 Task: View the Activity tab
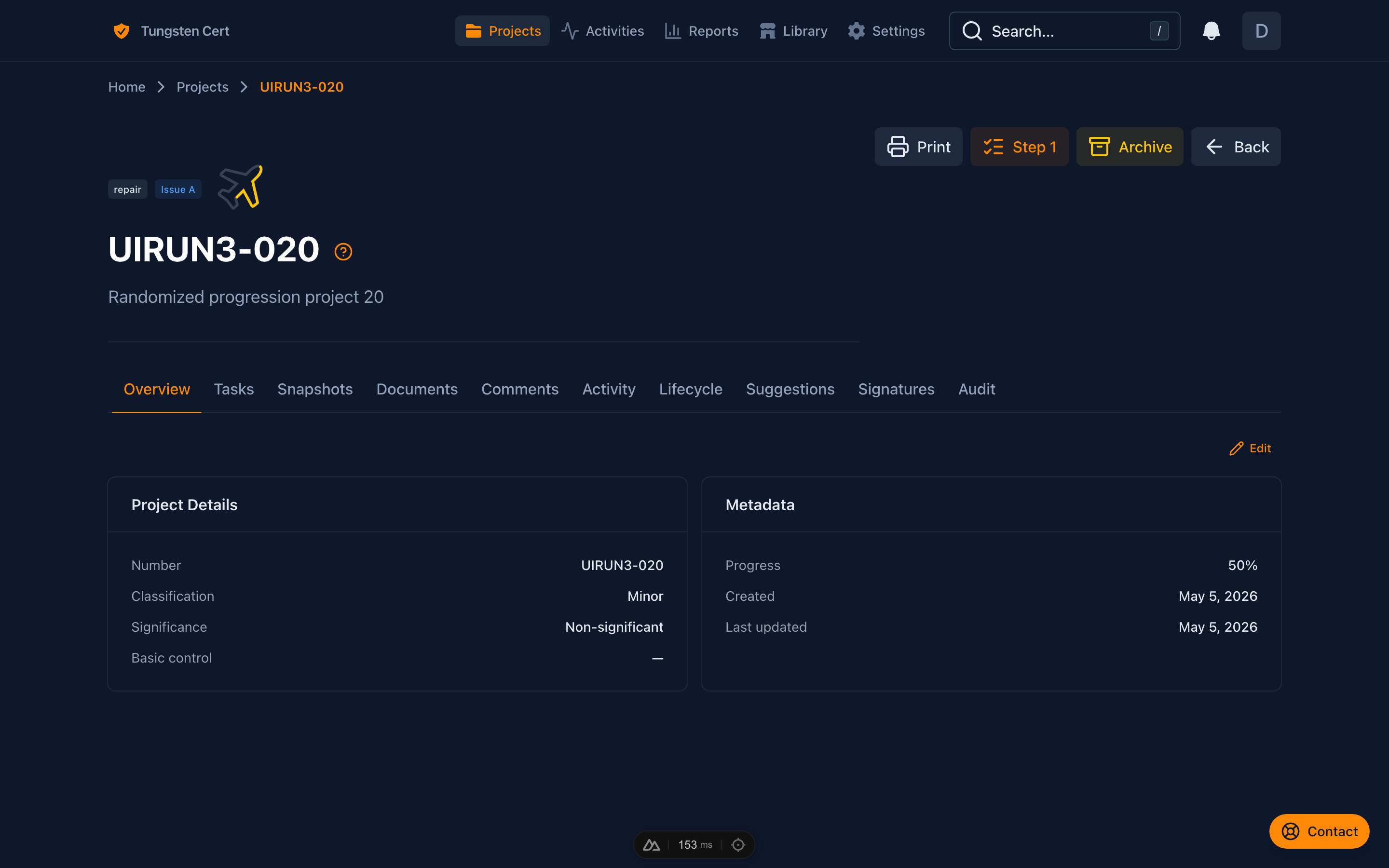click(x=609, y=389)
